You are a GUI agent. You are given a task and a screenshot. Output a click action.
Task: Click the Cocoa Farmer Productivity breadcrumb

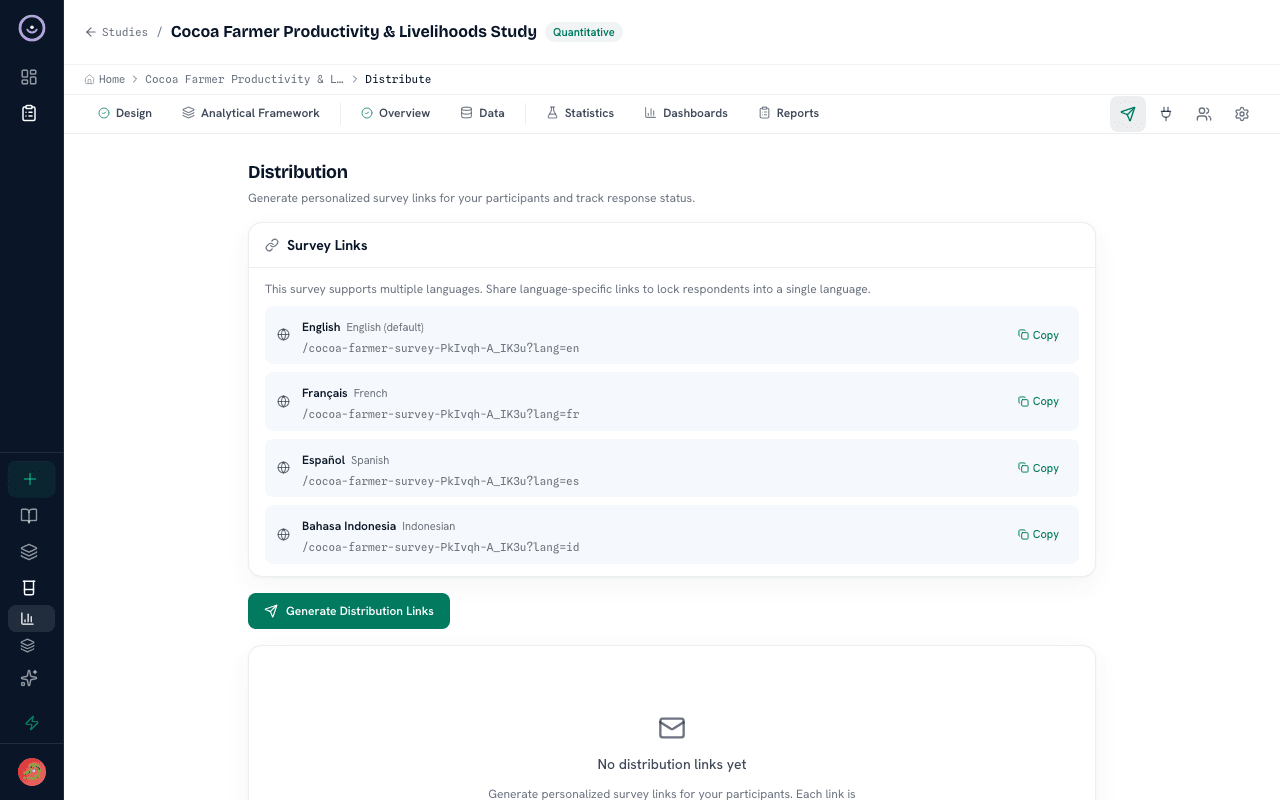click(244, 79)
